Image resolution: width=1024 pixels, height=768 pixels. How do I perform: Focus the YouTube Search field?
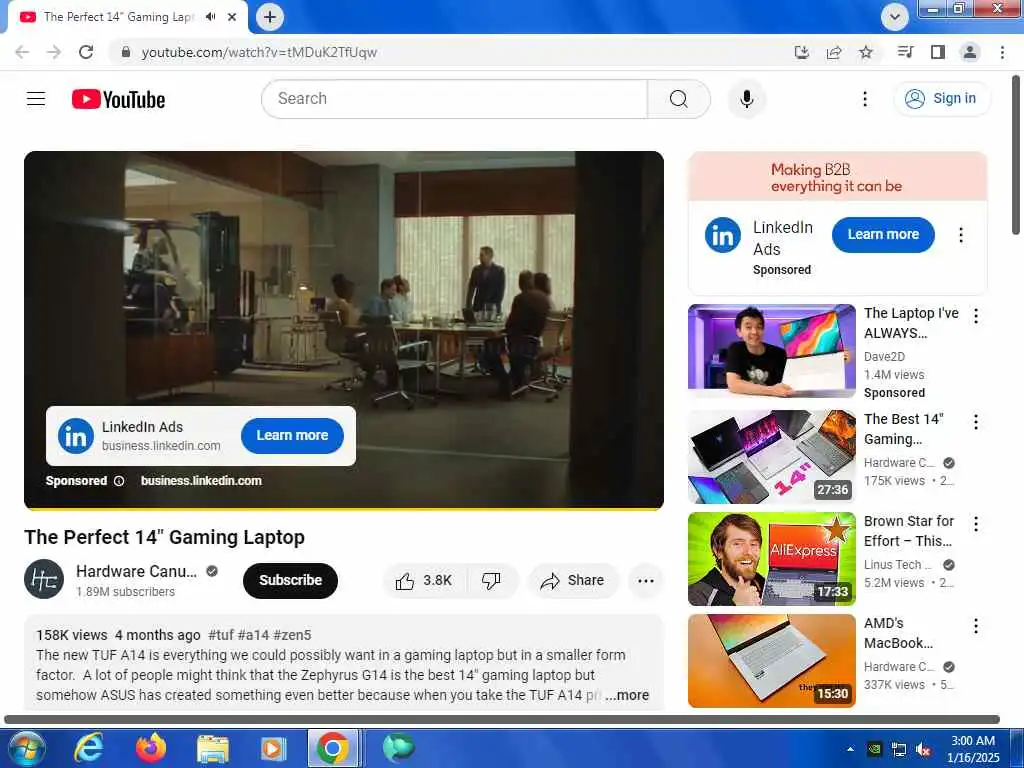(x=455, y=99)
